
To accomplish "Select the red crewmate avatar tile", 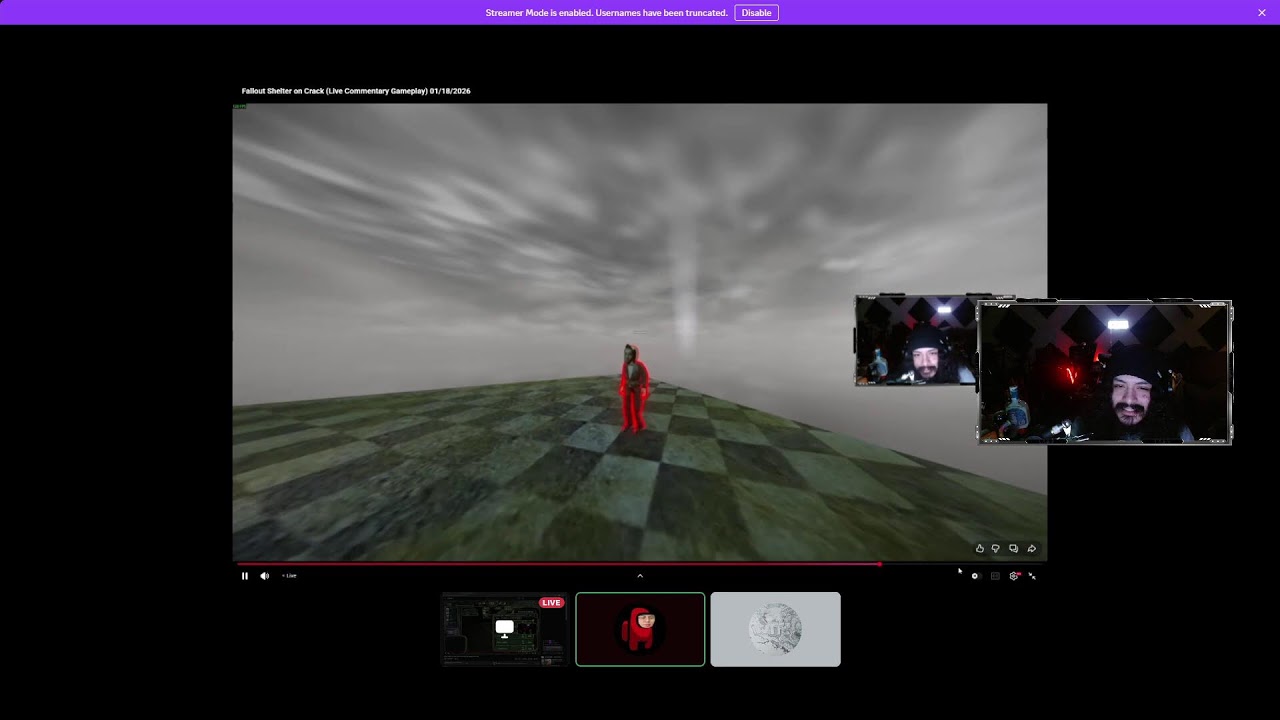I will point(640,629).
